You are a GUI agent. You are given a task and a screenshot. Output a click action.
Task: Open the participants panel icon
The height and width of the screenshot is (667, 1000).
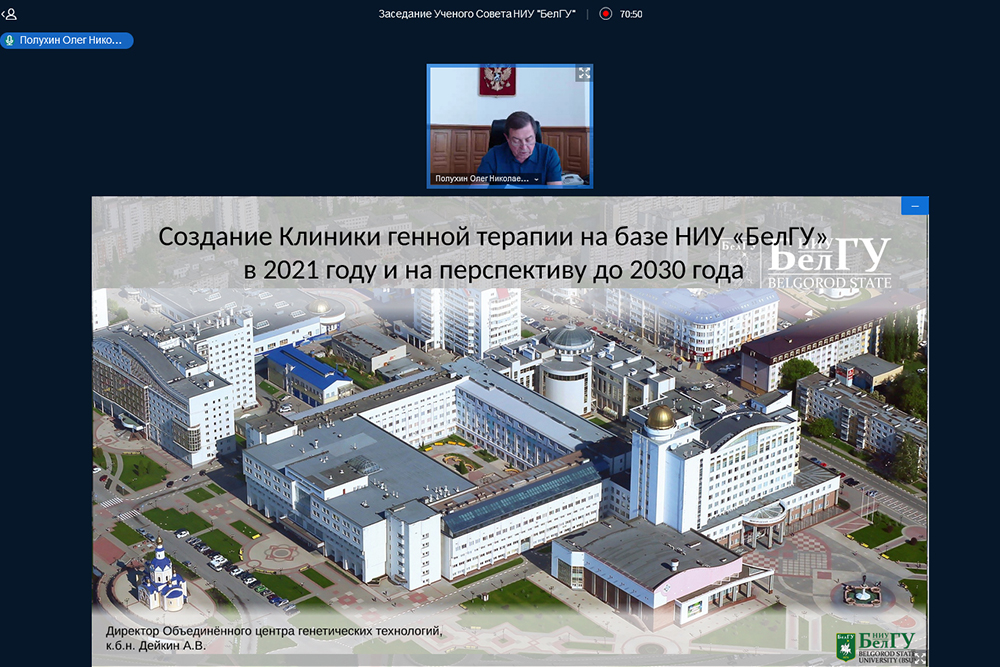tap(10, 13)
